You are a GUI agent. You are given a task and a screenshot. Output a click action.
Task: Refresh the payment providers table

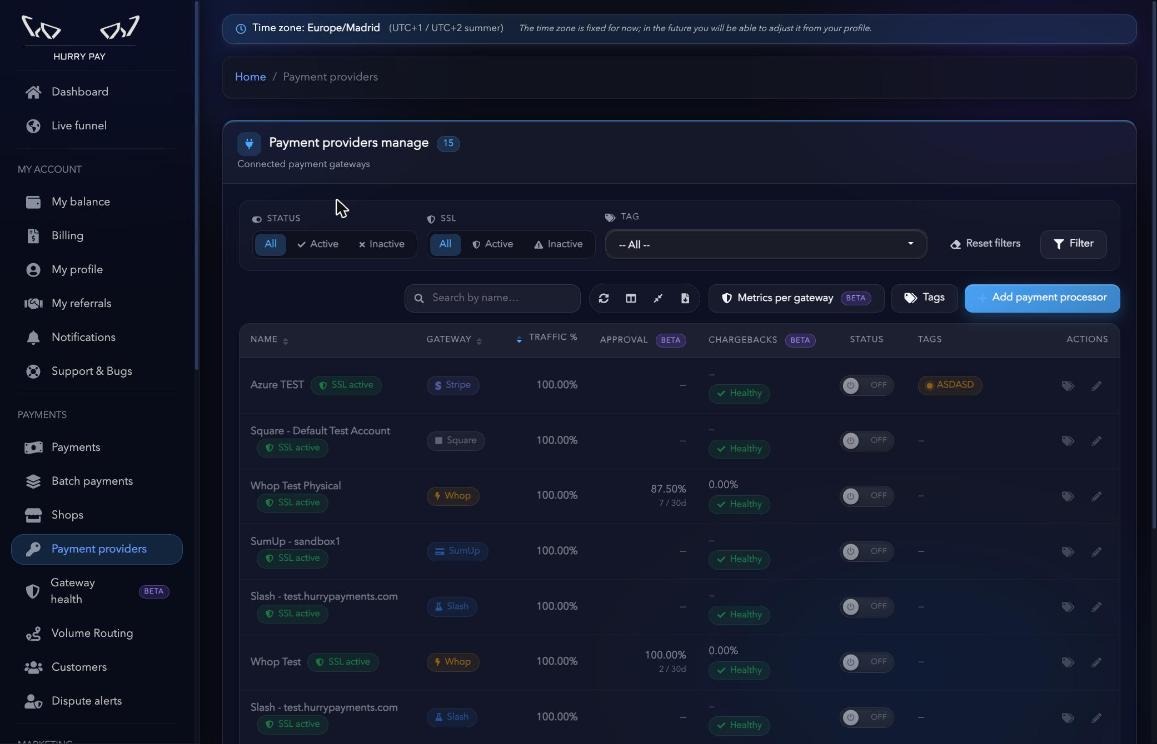pos(604,298)
